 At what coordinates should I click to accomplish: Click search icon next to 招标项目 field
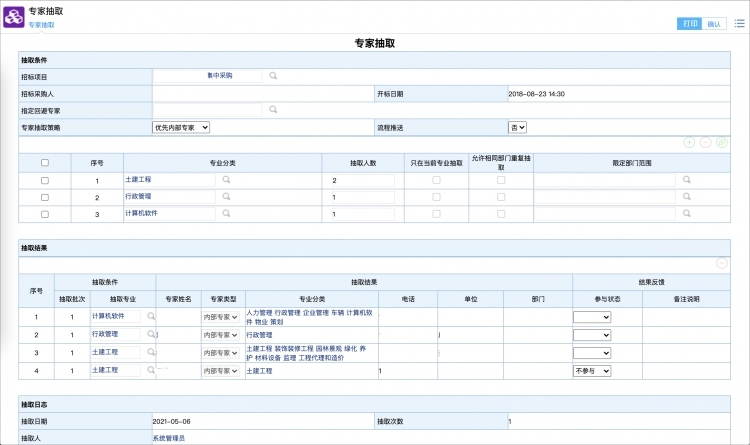[273, 75]
